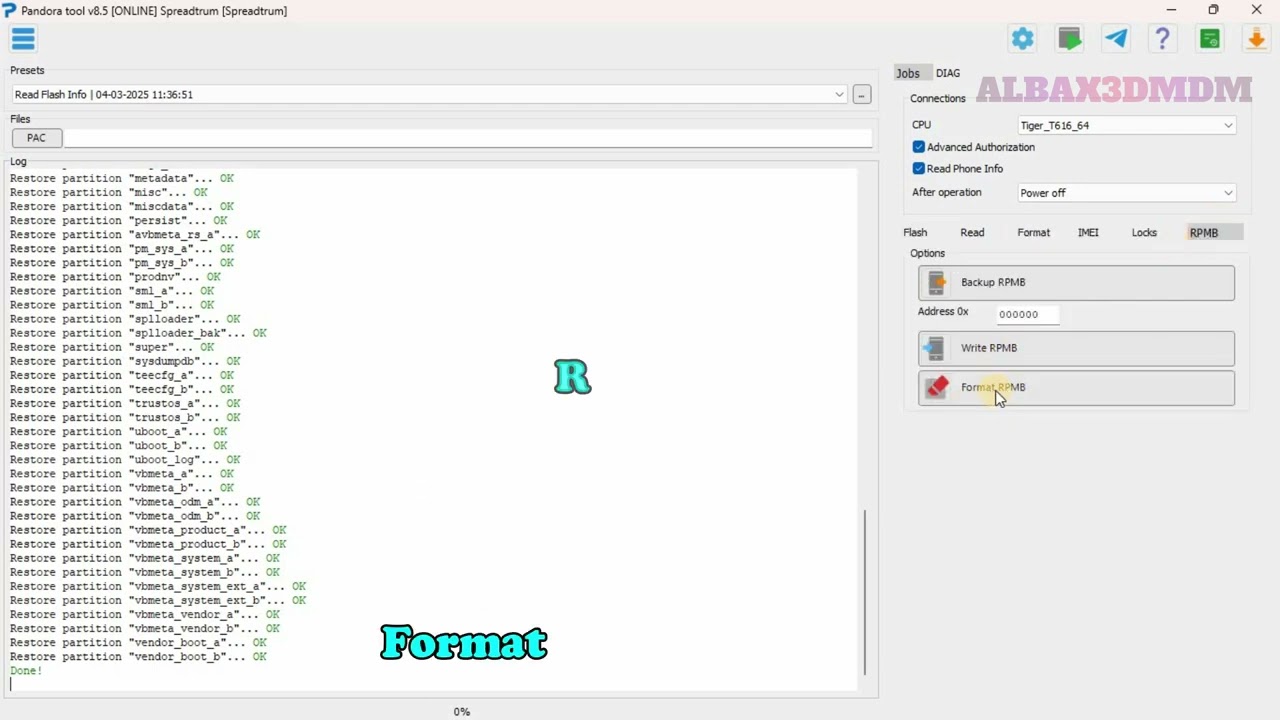Click the Write RPMB phone icon

(935, 348)
